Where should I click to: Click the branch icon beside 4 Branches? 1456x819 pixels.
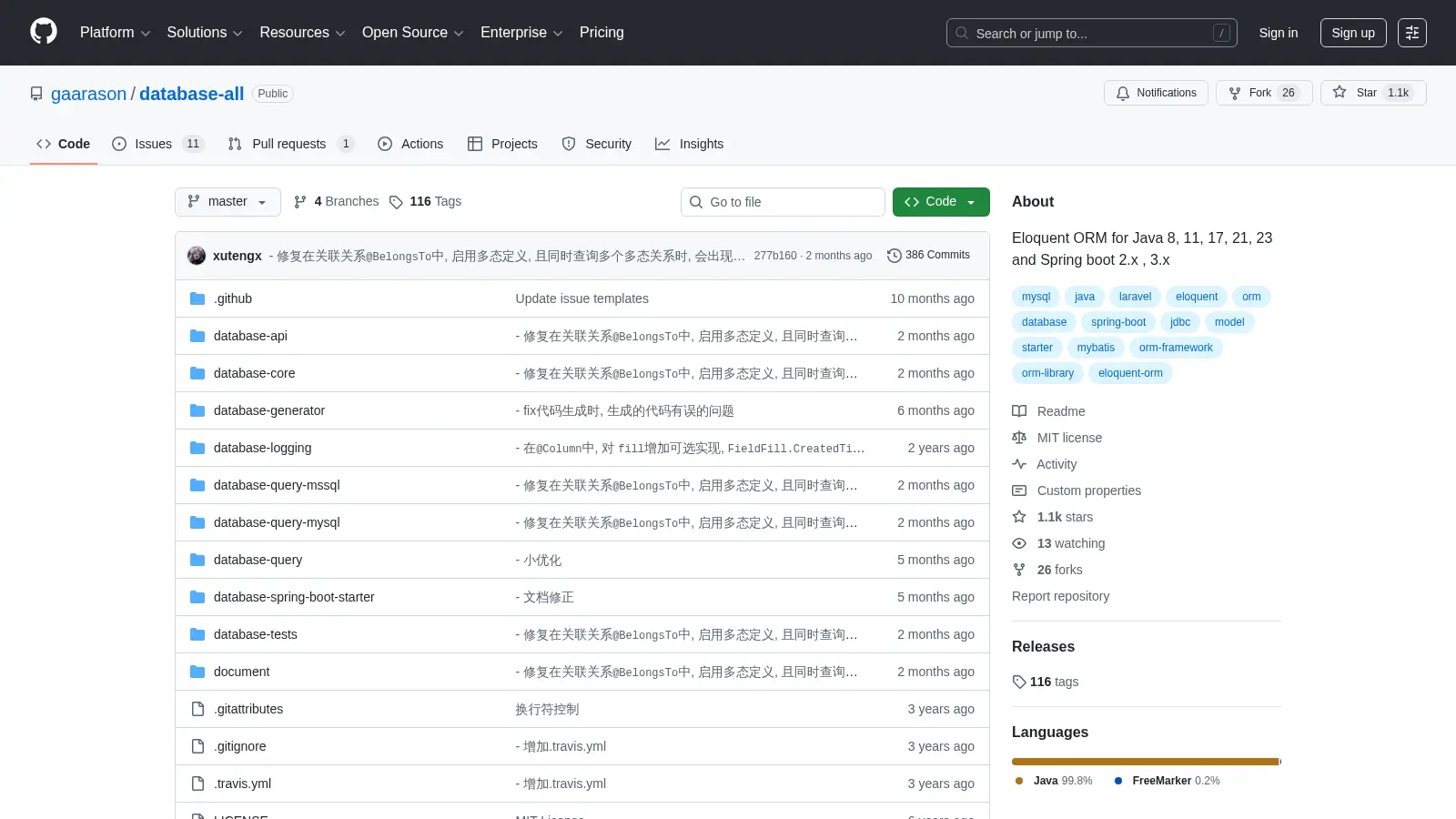[300, 202]
